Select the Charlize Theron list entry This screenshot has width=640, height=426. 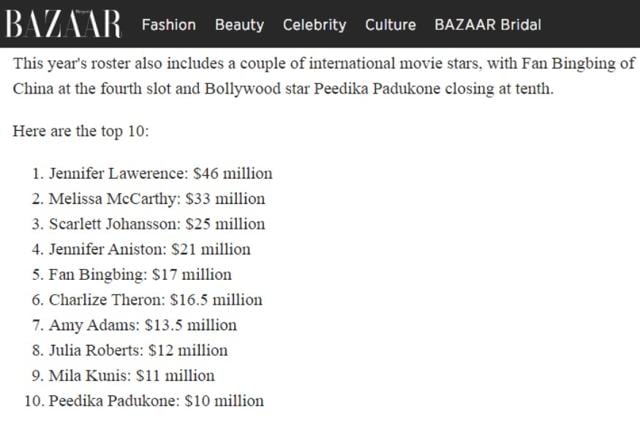click(147, 300)
